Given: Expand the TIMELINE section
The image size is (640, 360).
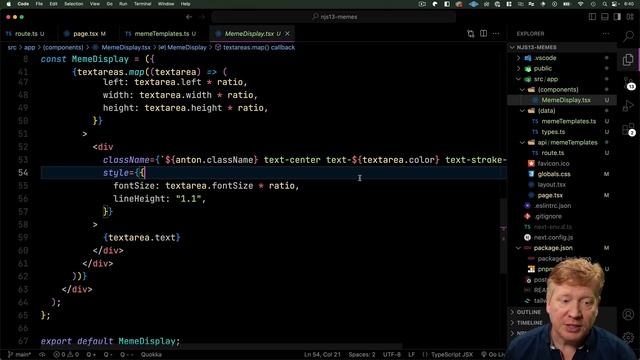Looking at the screenshot, I should pyautogui.click(x=529, y=323).
